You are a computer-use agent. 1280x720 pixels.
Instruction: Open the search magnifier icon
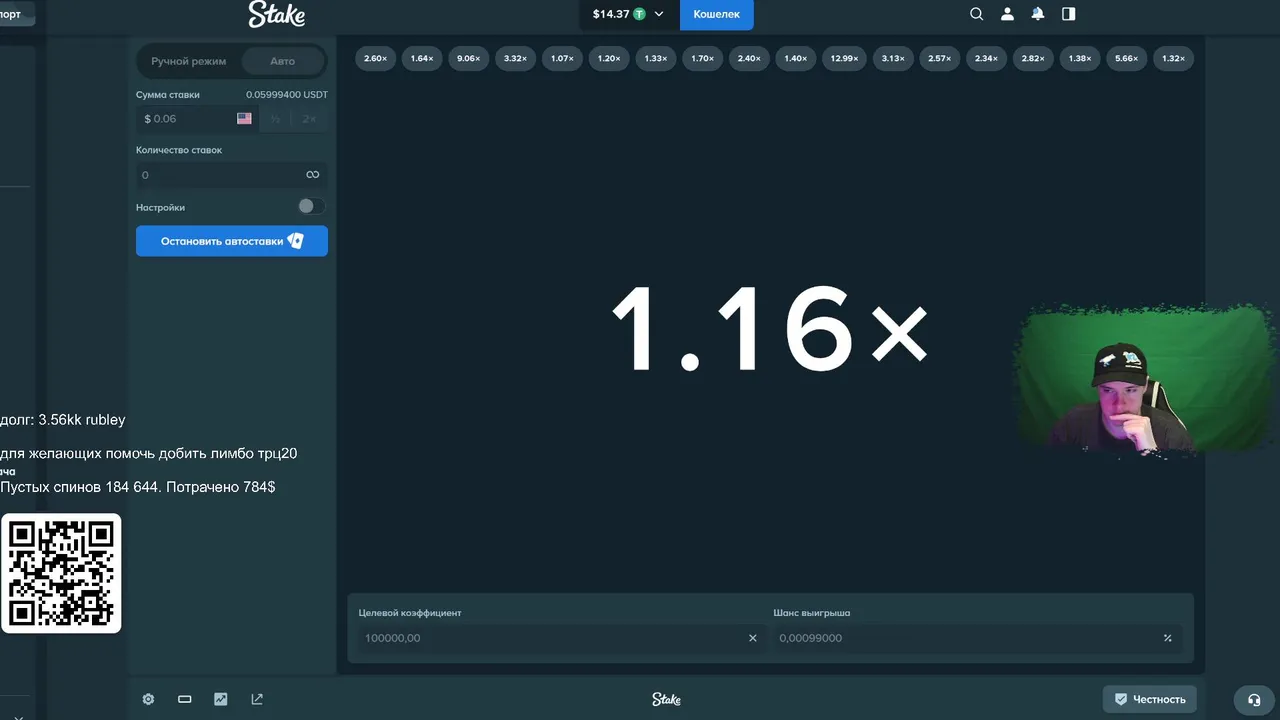pyautogui.click(x=977, y=14)
